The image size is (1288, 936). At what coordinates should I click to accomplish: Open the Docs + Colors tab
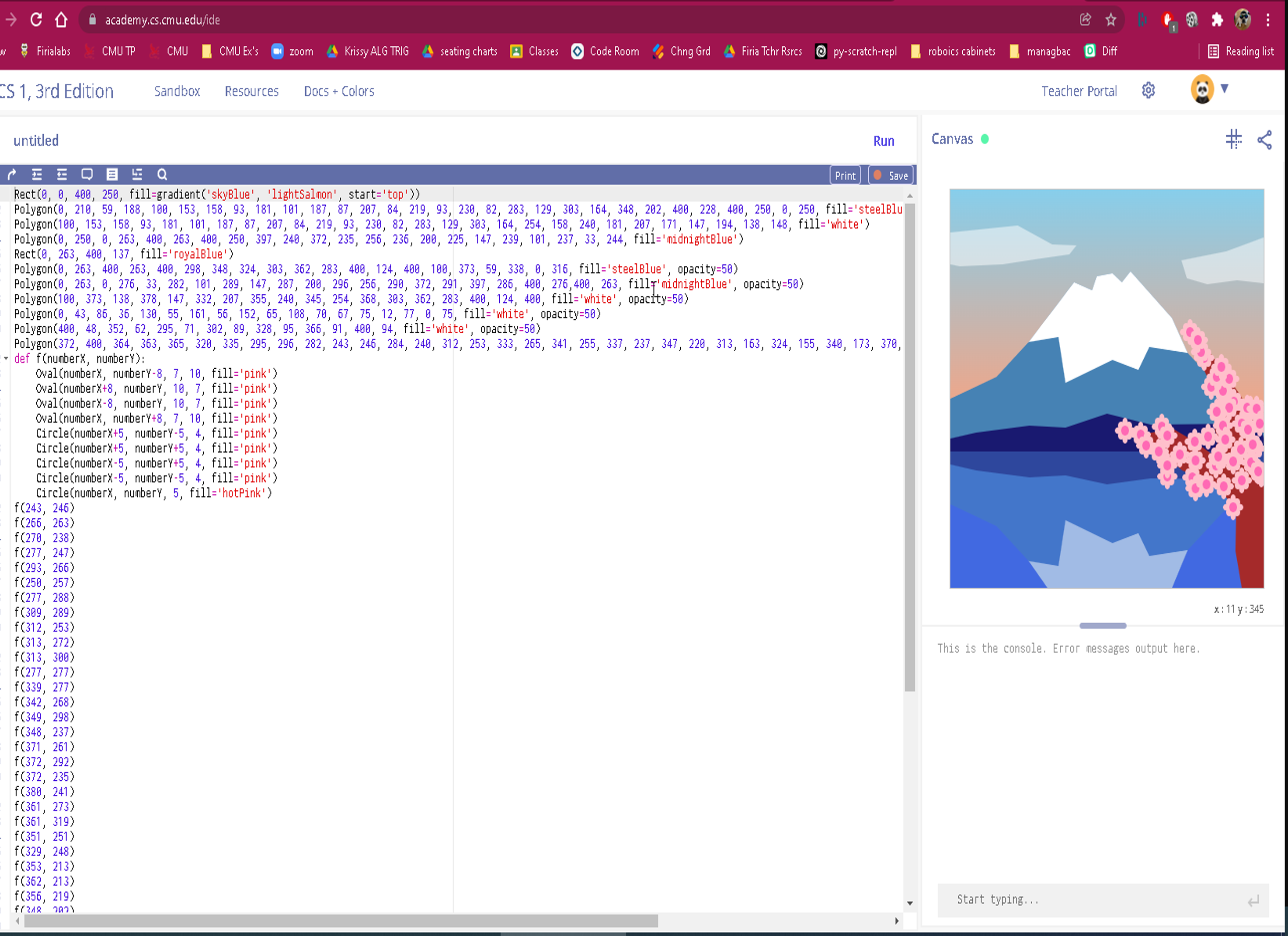[338, 91]
